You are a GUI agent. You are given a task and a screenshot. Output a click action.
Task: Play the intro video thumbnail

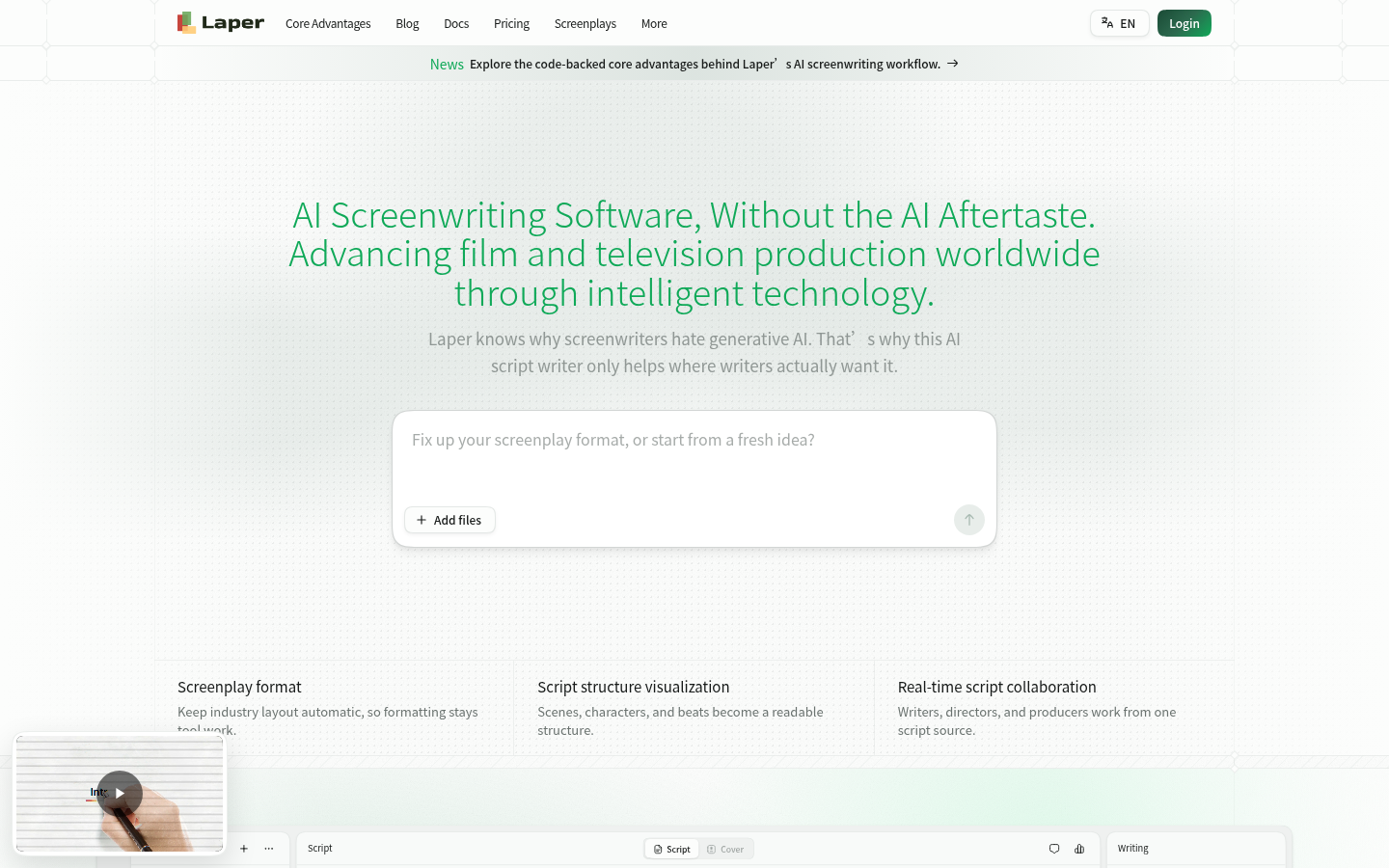[x=120, y=794]
